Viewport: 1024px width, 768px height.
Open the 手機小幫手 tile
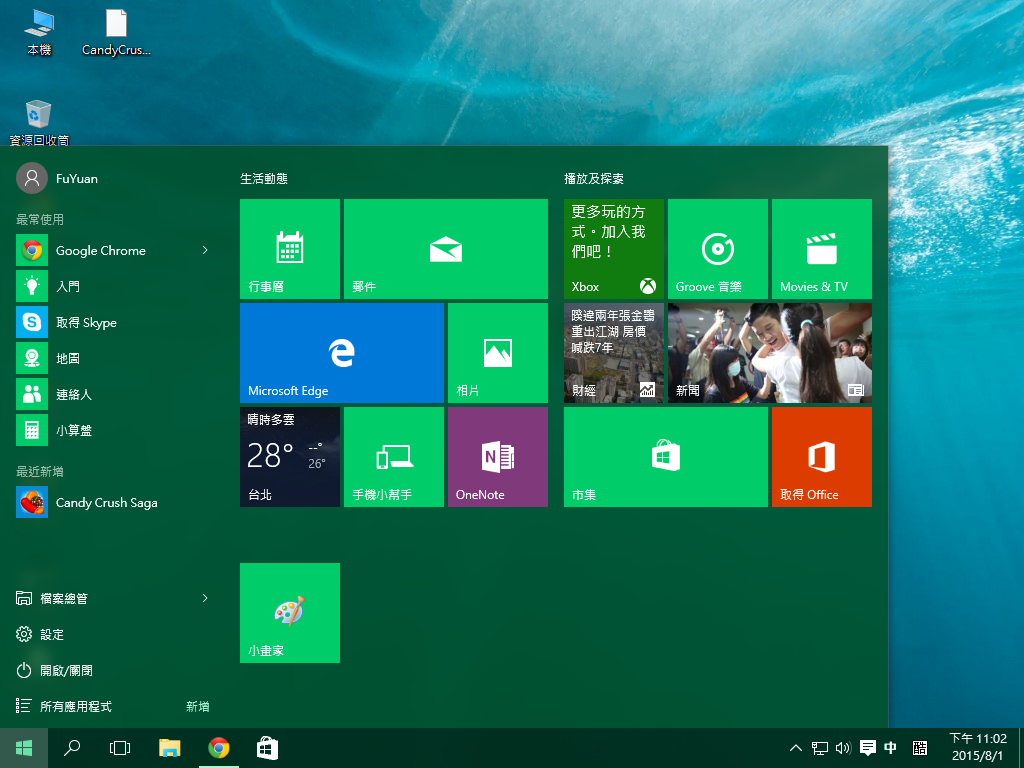[x=394, y=456]
